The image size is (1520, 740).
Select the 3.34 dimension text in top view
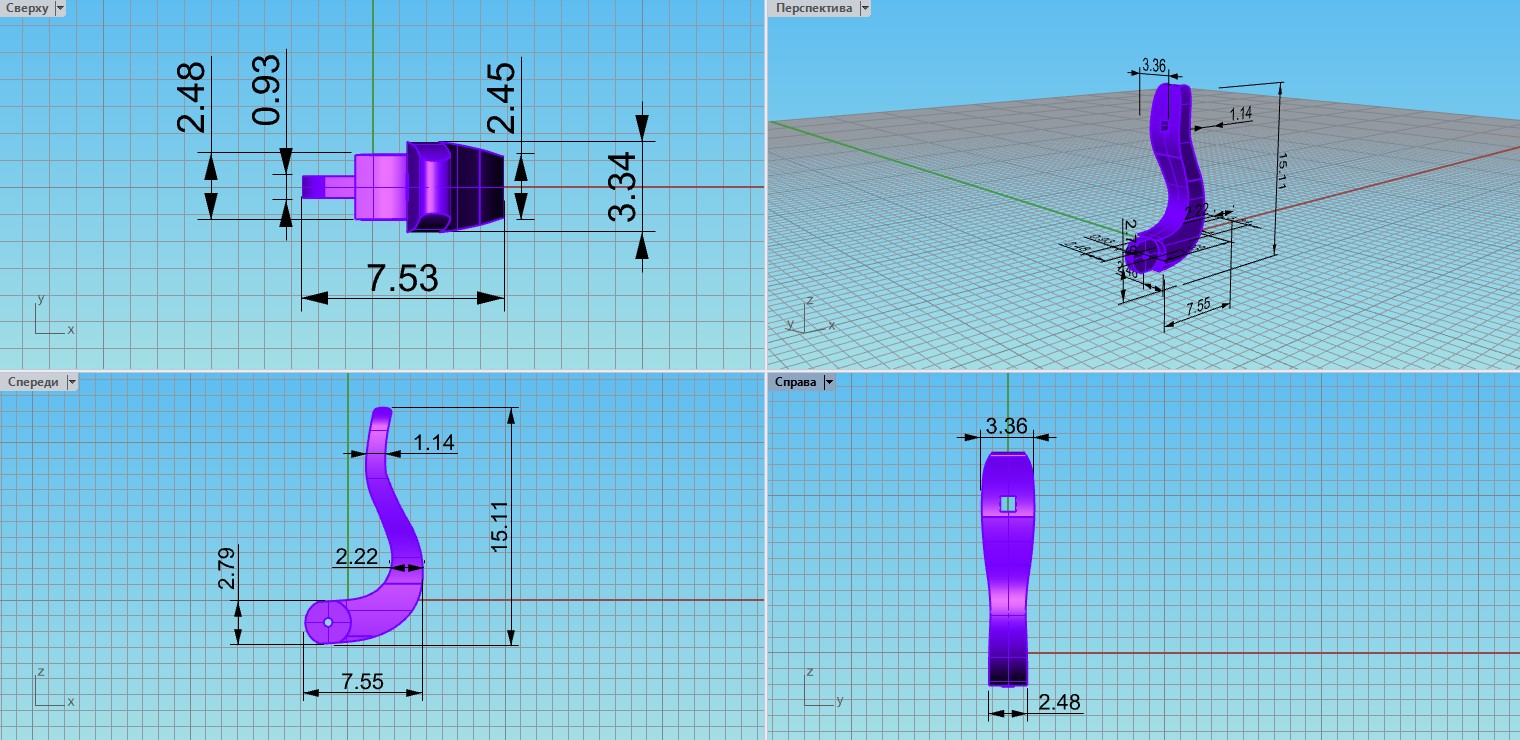622,186
